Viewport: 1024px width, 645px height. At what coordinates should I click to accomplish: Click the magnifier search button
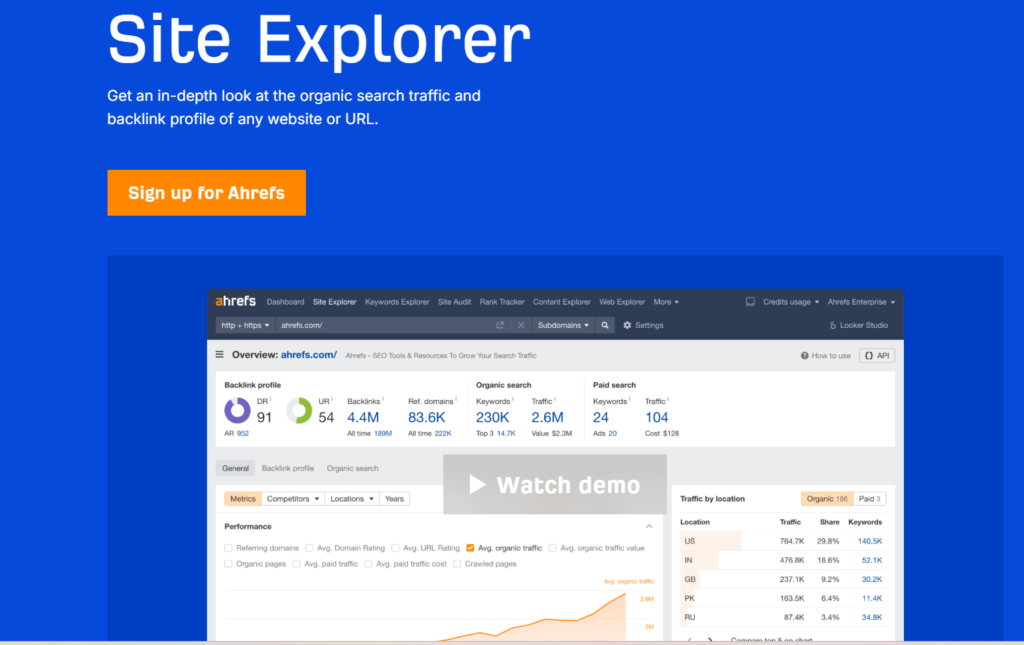[x=605, y=325]
